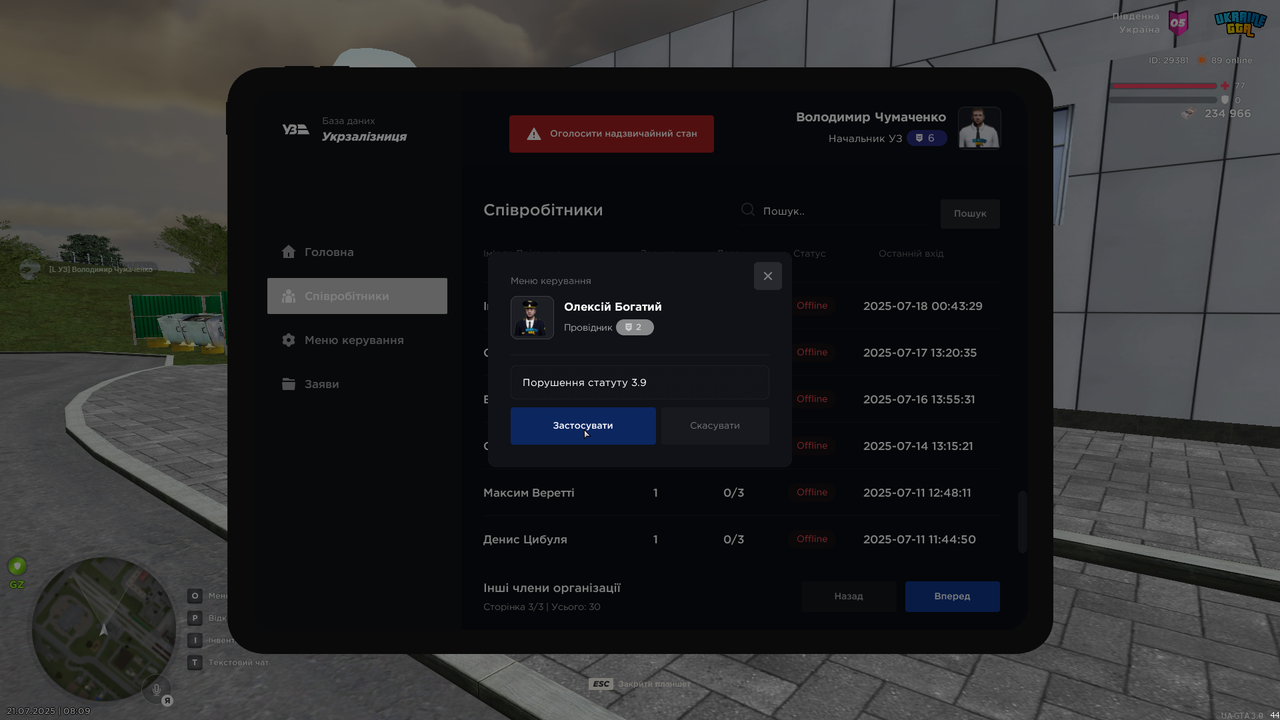Click the Ukraine GTA logo

tap(1240, 23)
